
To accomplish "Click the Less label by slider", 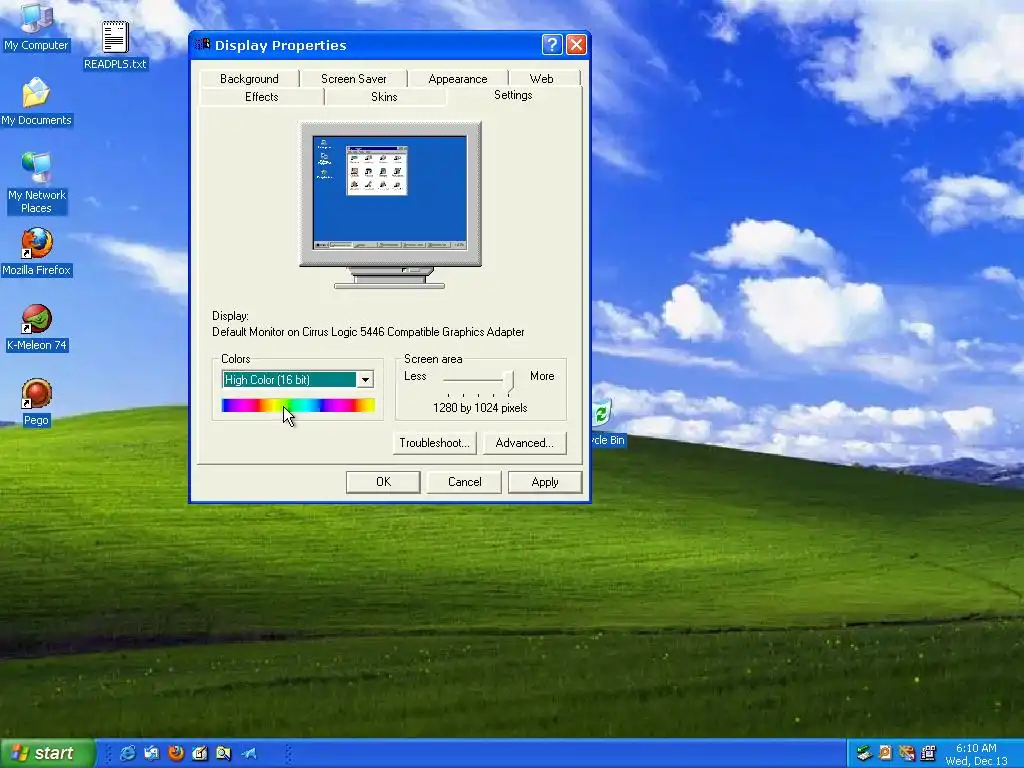I will (x=415, y=376).
